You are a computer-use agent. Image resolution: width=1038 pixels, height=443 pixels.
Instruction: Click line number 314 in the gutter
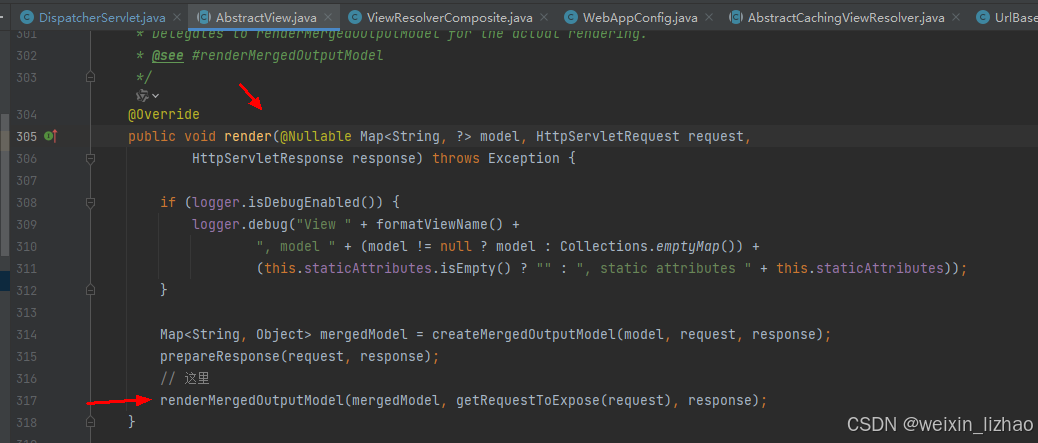click(x=25, y=334)
